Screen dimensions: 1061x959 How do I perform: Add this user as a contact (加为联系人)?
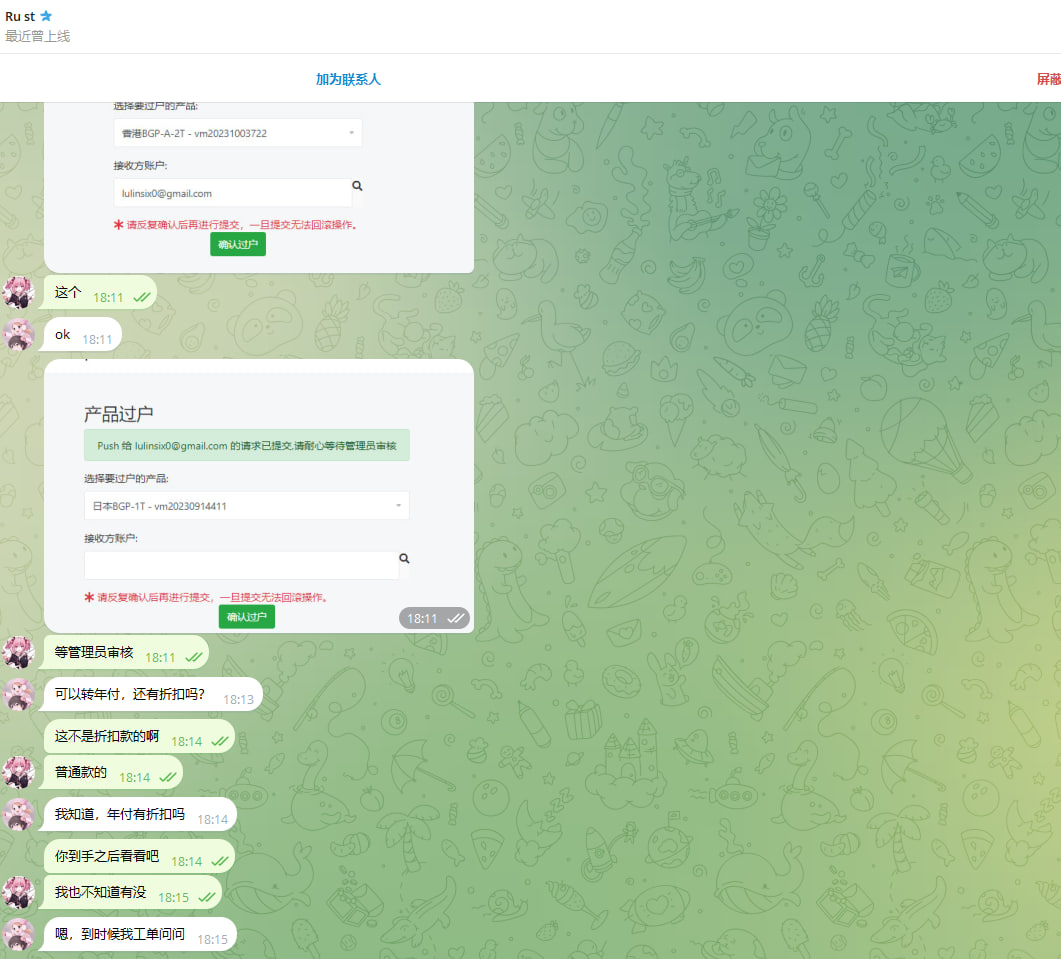pos(348,79)
